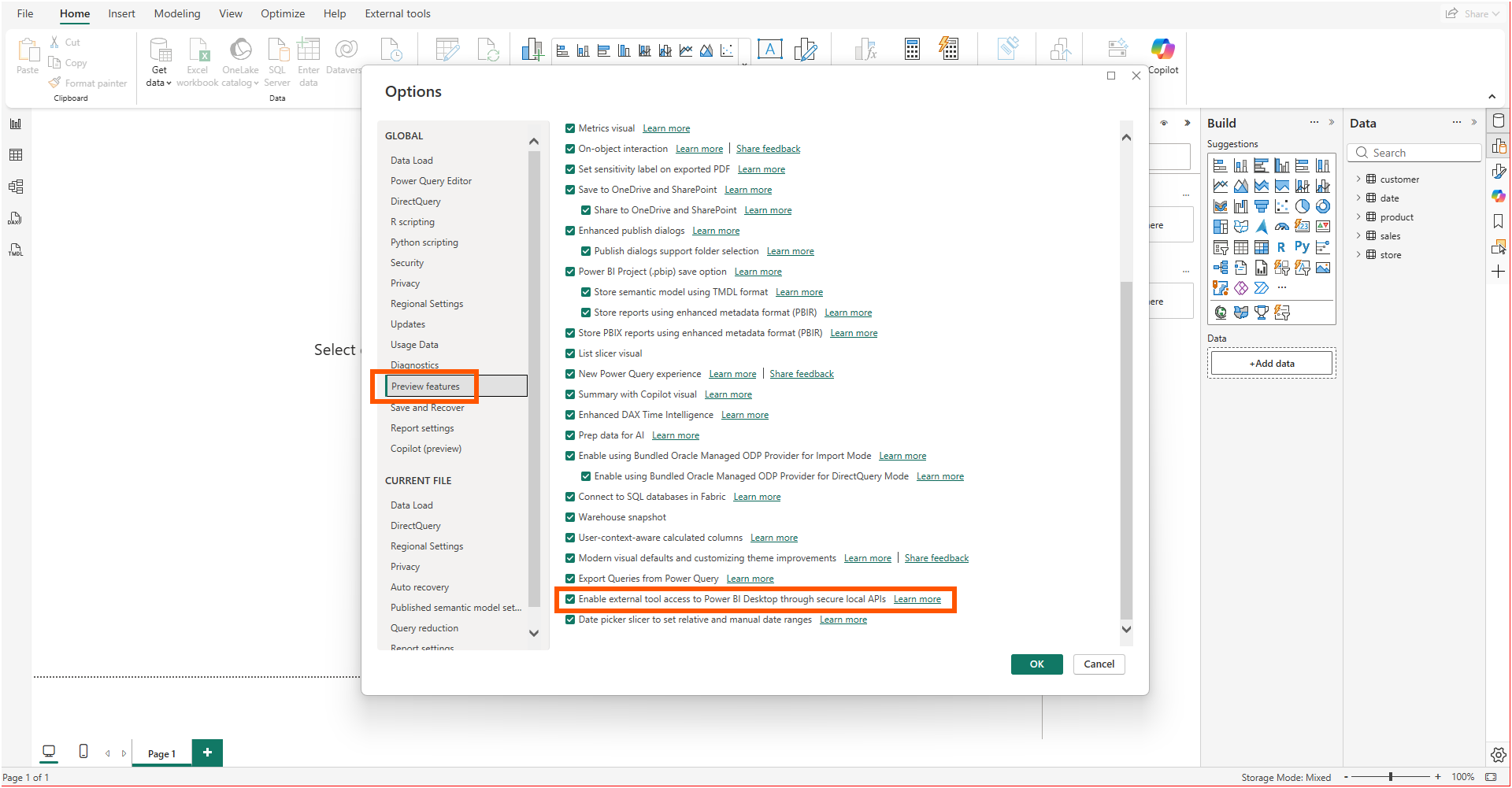This screenshot has height=788, width=1512.
Task: Toggle Prep data for AI checkbox
Action: (x=570, y=435)
